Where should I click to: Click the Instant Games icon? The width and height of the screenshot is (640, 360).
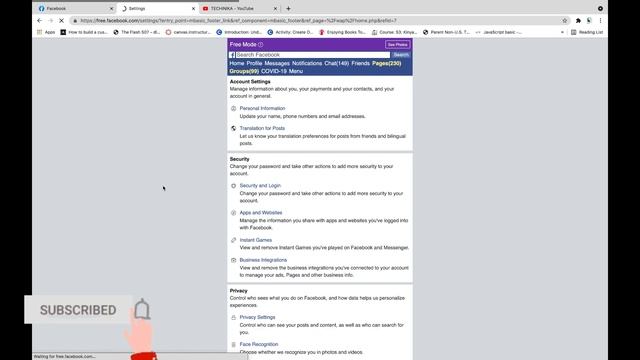coord(233,240)
